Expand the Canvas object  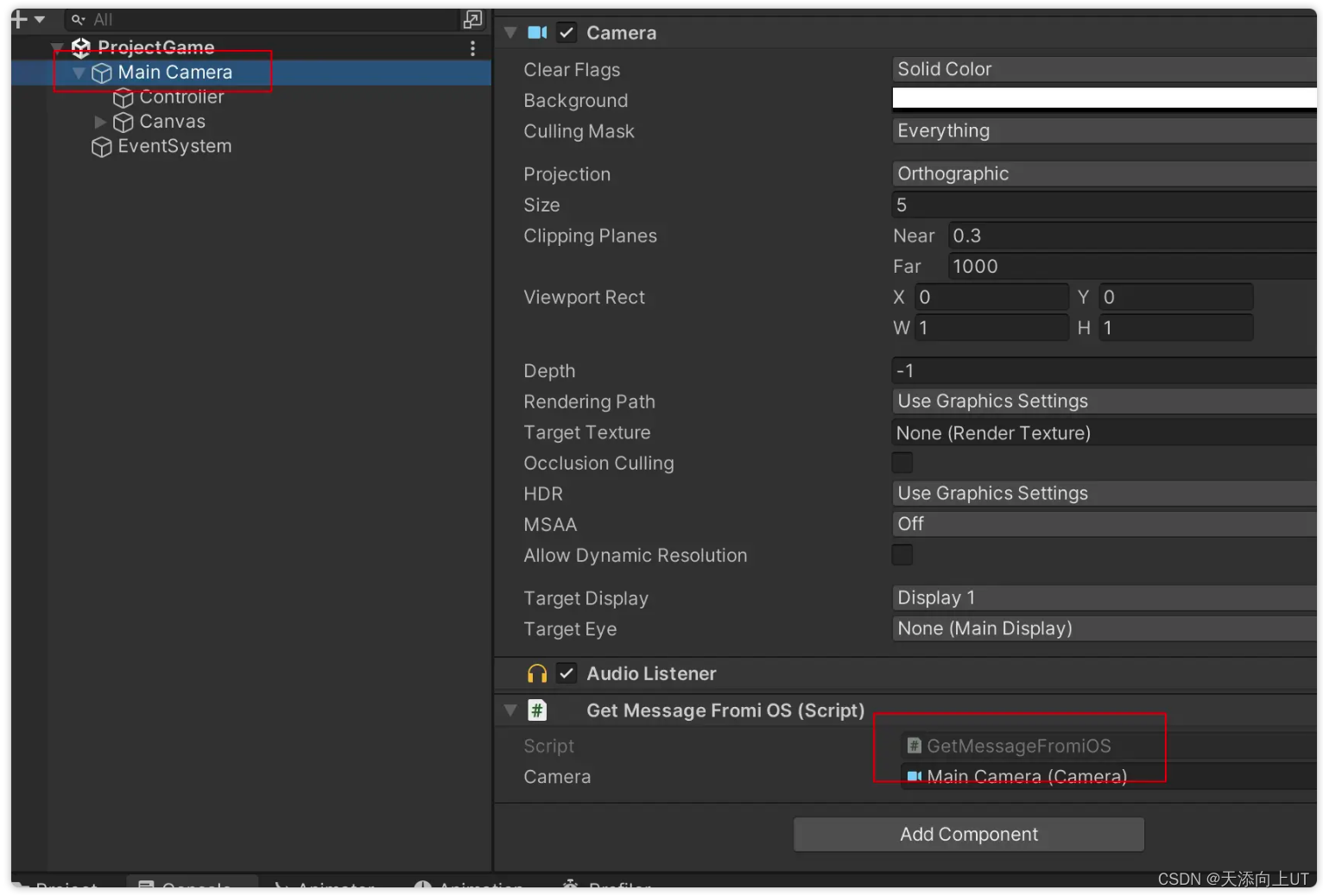[x=100, y=122]
